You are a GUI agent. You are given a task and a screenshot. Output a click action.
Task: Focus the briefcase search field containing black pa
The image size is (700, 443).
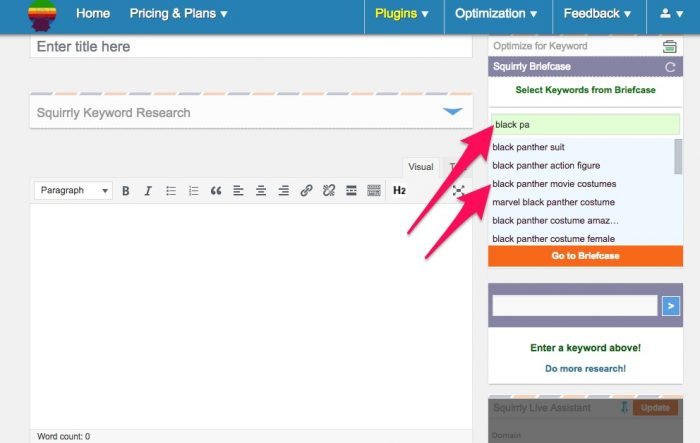585,125
